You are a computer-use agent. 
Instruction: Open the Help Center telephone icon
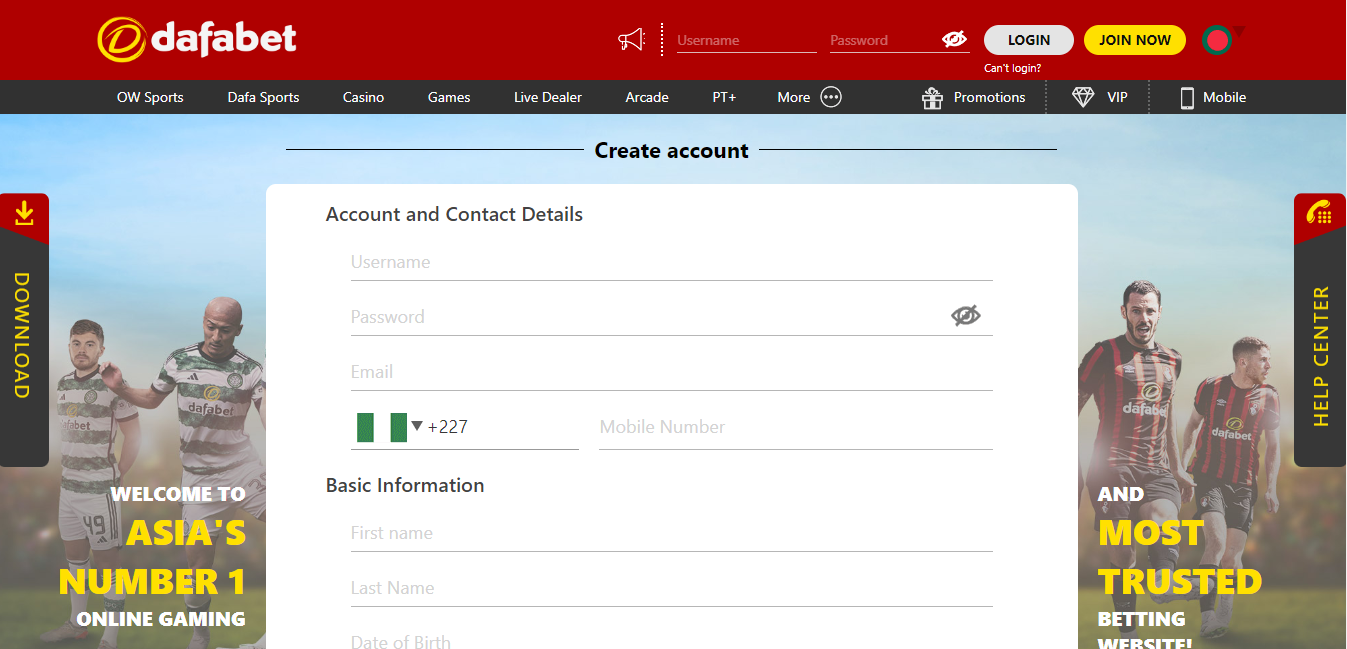pos(1319,213)
